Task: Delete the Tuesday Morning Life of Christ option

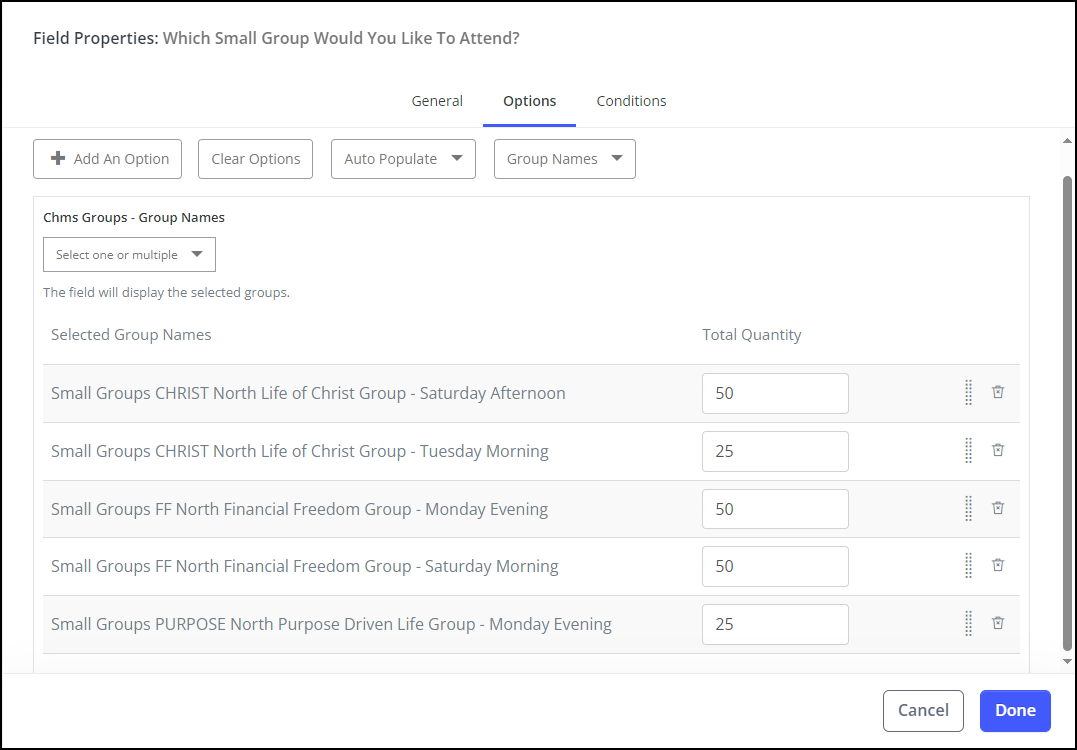Action: [x=997, y=450]
